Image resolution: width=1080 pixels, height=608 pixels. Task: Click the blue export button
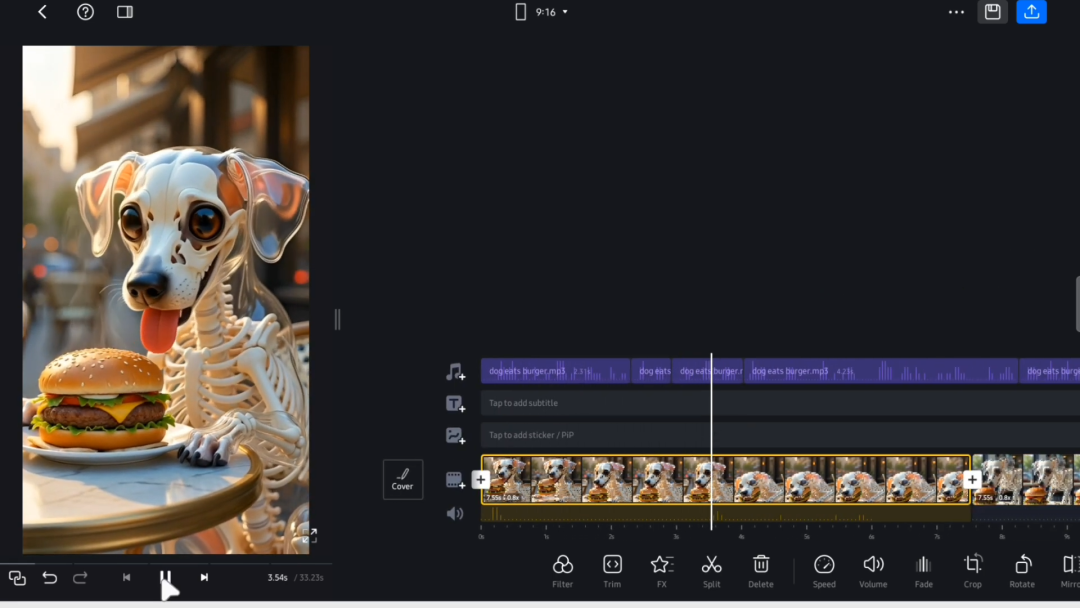pos(1031,12)
